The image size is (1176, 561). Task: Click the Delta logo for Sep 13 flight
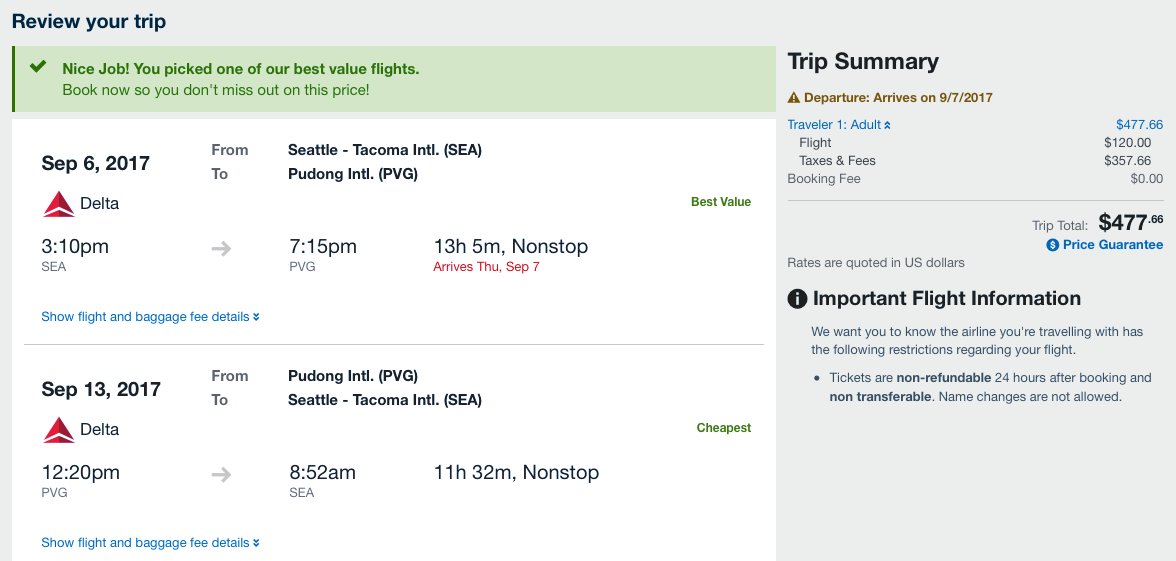point(59,430)
